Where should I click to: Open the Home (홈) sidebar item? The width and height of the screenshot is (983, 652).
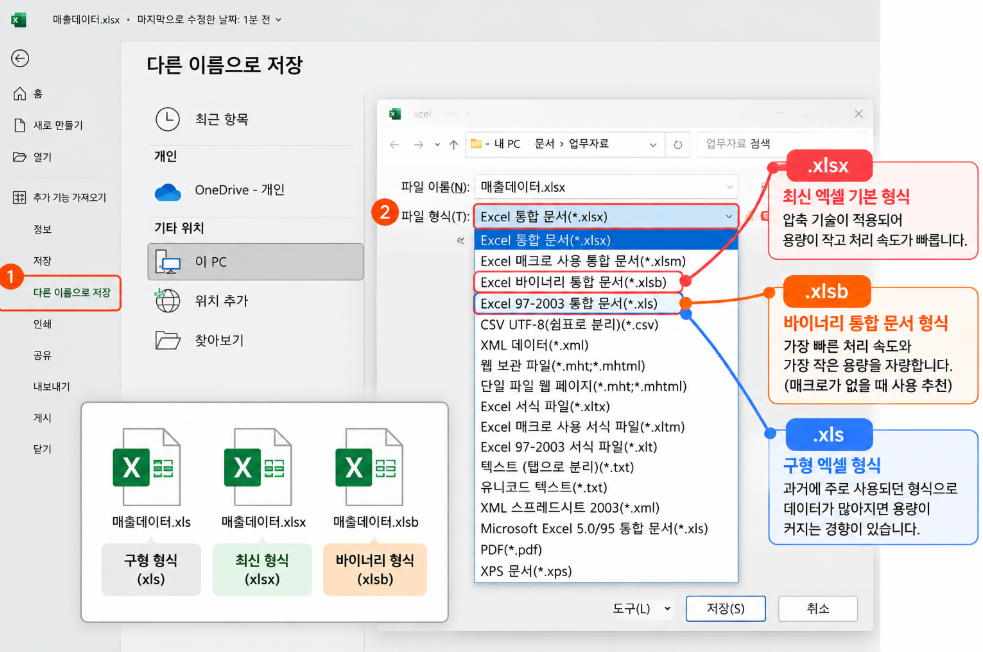tap(28, 94)
